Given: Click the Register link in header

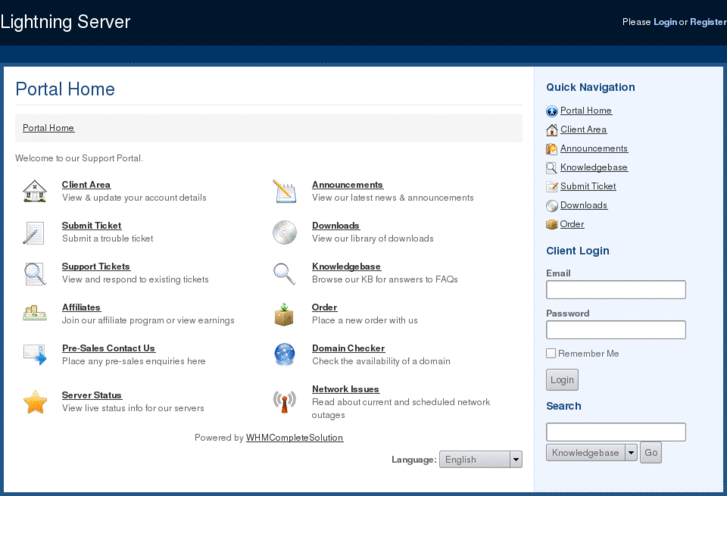Looking at the screenshot, I should tap(708, 22).
